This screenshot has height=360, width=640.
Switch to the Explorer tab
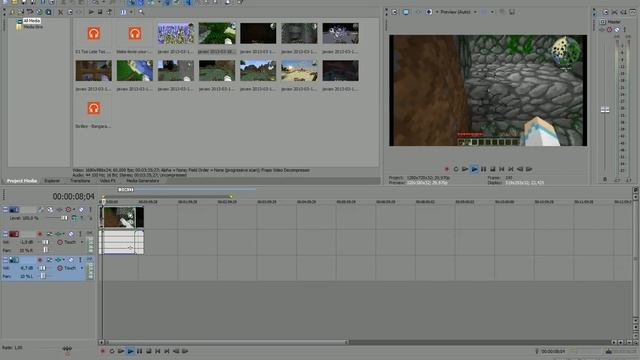pos(52,180)
